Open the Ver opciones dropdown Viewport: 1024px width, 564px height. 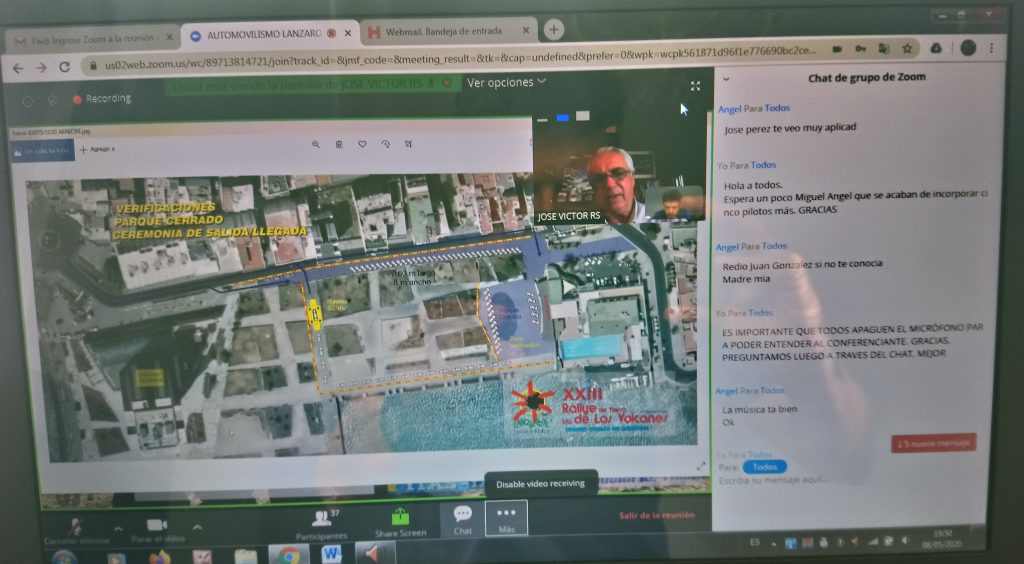pyautogui.click(x=506, y=83)
